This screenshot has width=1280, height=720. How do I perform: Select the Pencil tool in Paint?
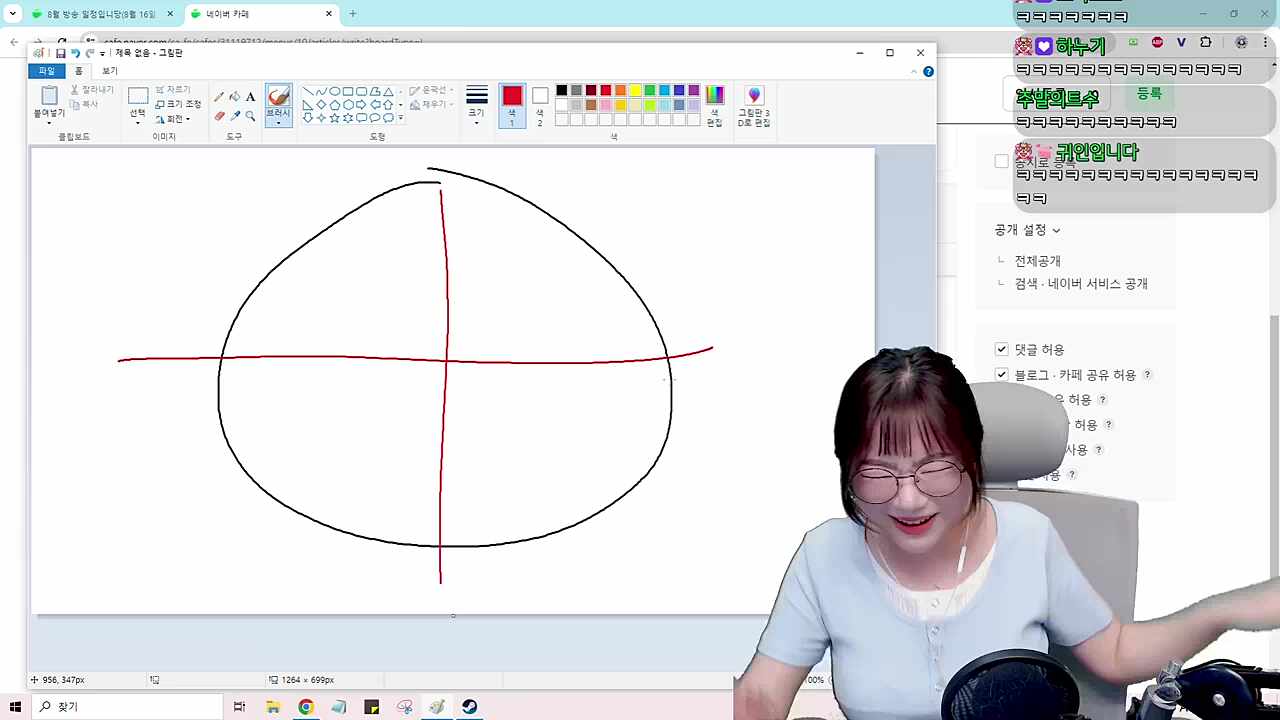219,97
